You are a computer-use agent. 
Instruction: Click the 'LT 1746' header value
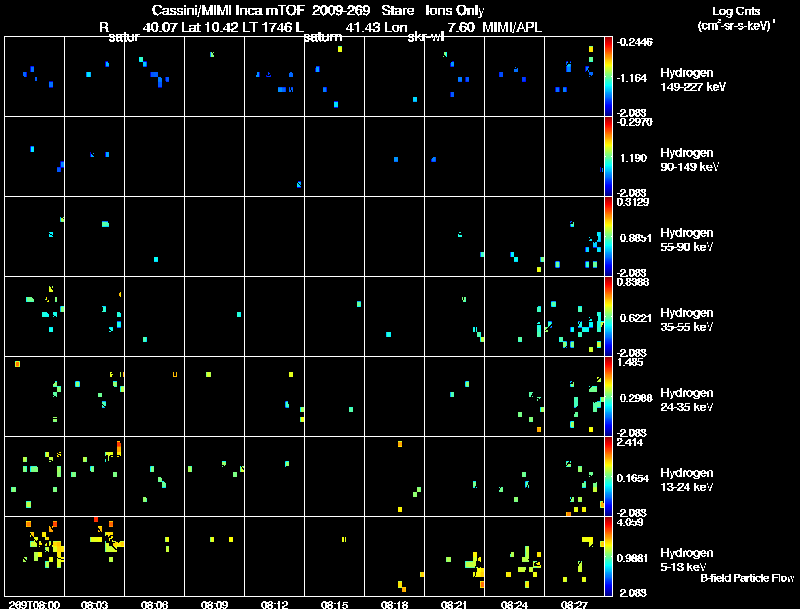(x=268, y=27)
